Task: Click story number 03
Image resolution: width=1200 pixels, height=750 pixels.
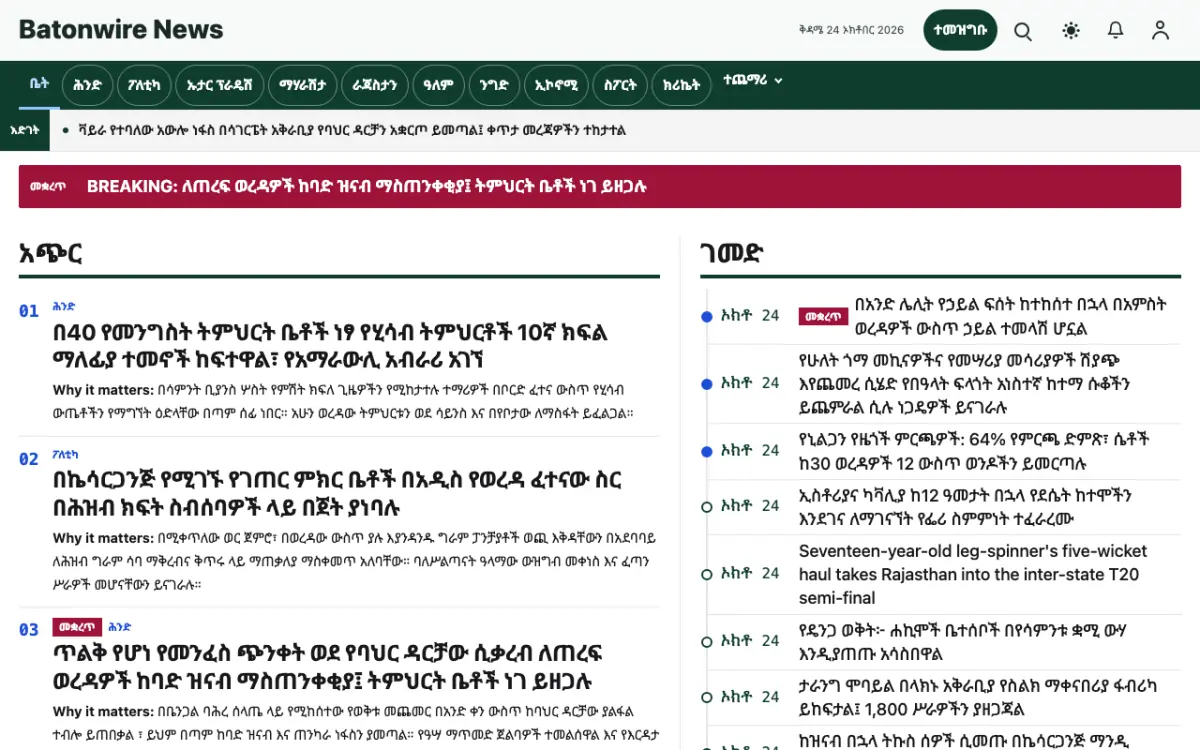Action: [x=29, y=630]
